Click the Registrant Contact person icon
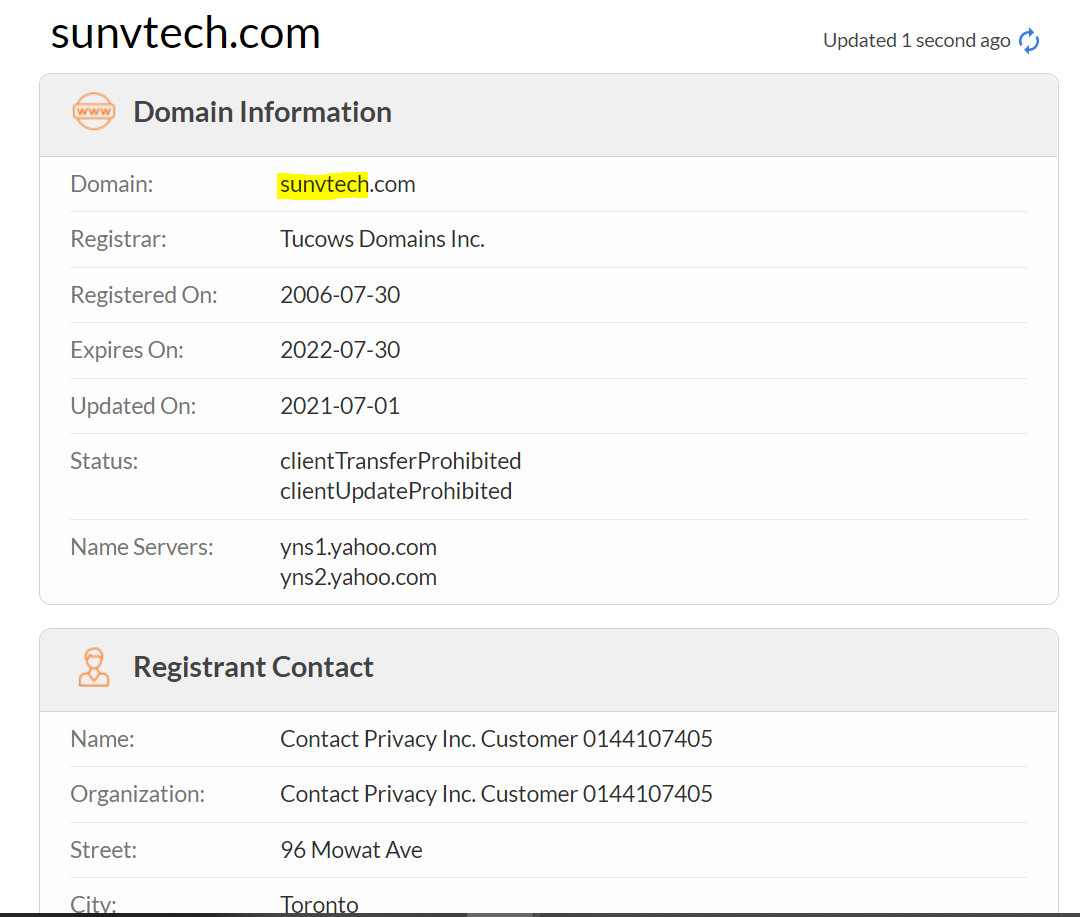1080x917 pixels. click(x=94, y=666)
